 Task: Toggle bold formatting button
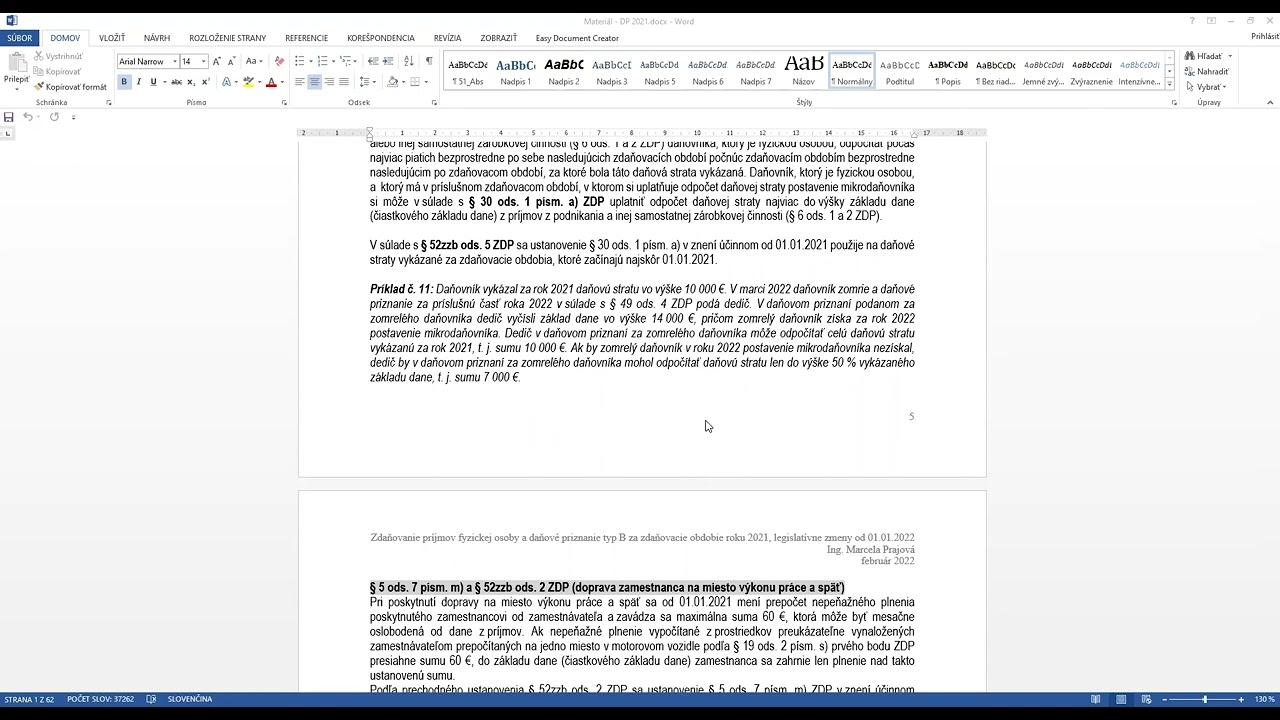tap(124, 82)
